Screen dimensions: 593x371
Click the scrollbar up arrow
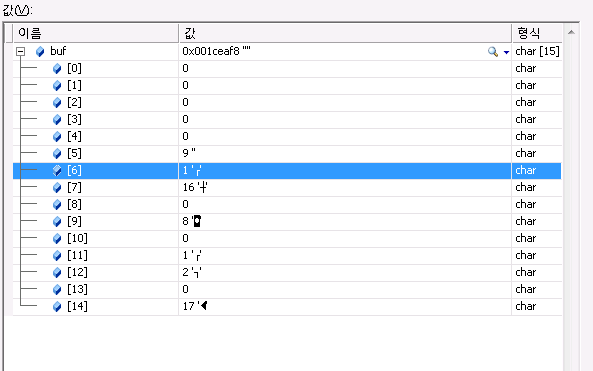571,33
